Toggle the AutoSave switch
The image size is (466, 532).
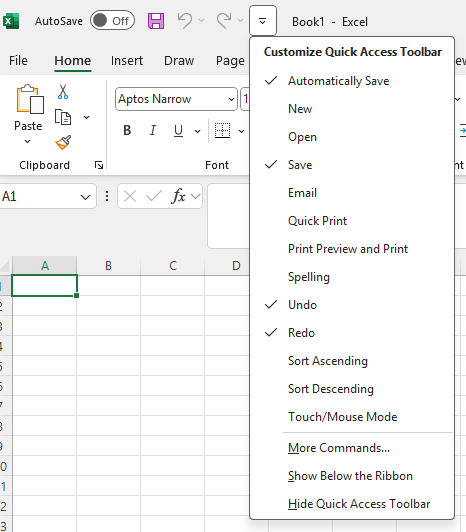(x=112, y=21)
